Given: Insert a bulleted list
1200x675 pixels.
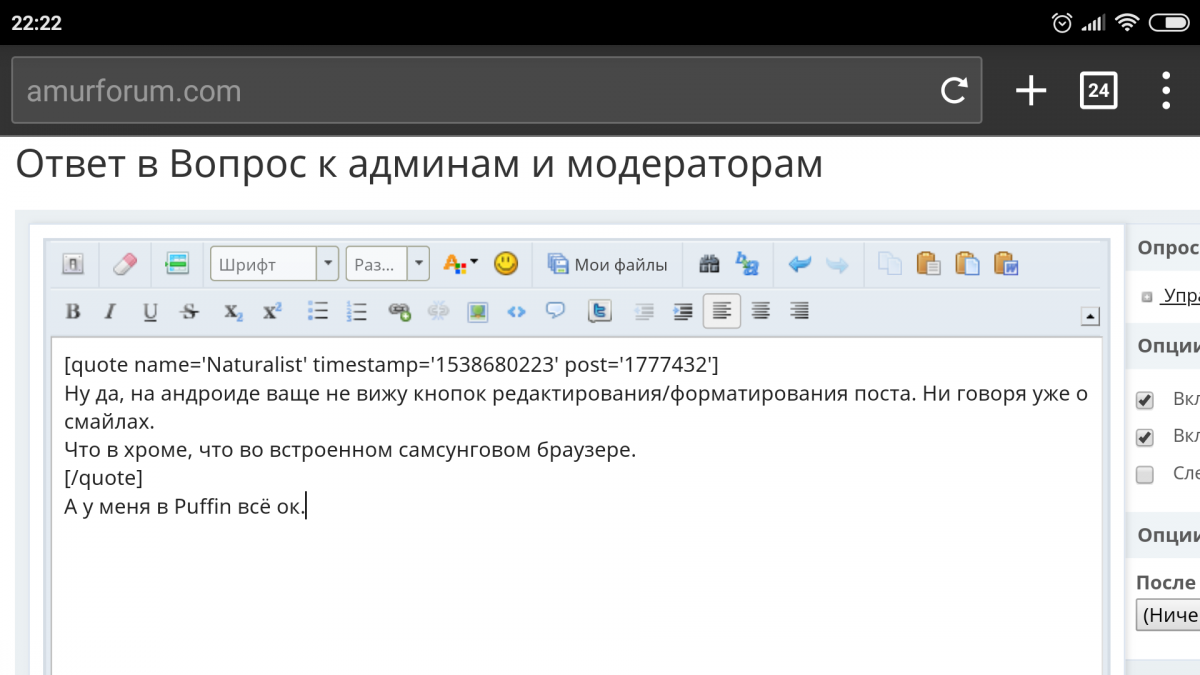Looking at the screenshot, I should point(318,312).
